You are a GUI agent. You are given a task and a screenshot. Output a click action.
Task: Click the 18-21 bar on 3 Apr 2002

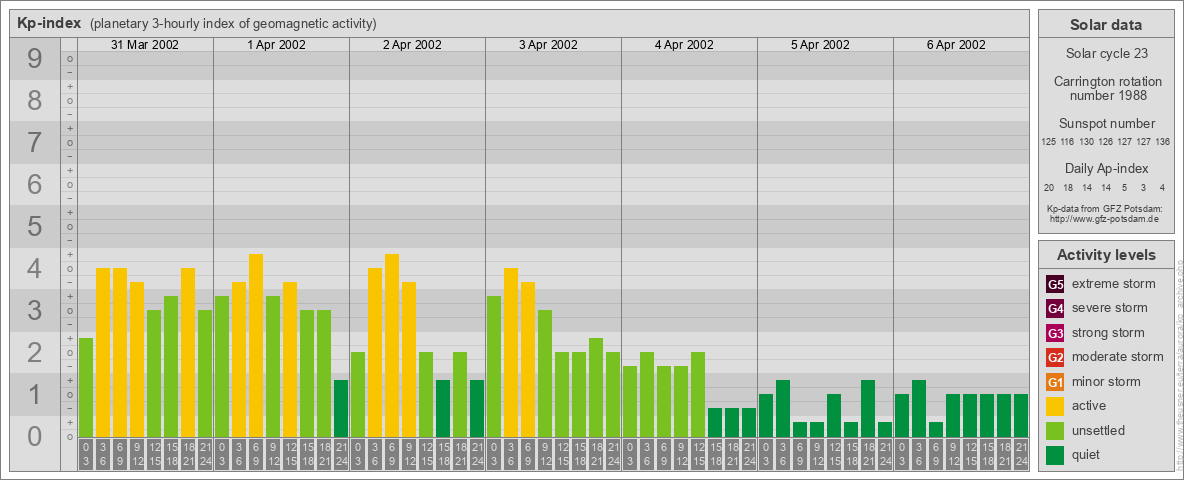[x=596, y=387]
